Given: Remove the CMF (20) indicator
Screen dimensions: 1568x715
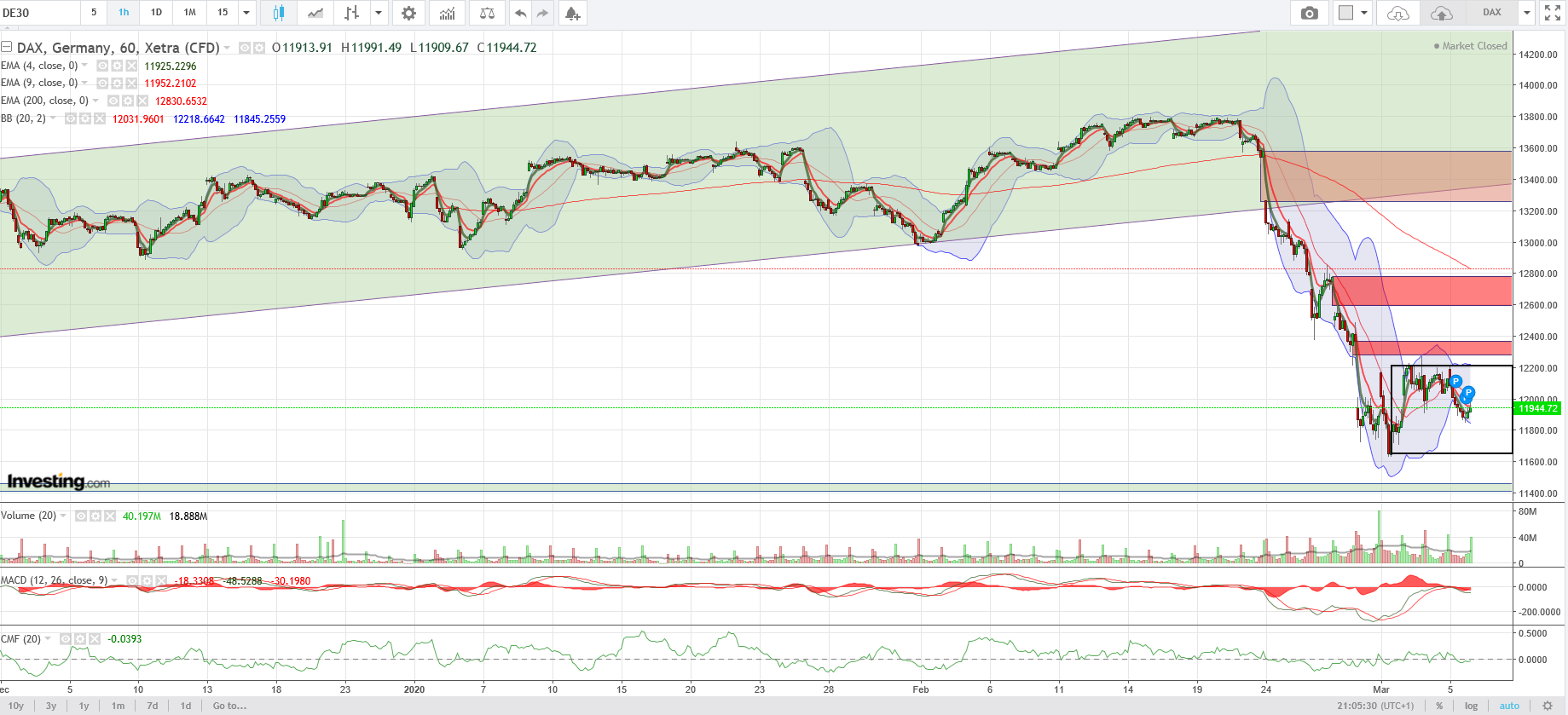Looking at the screenshot, I should click(x=95, y=638).
